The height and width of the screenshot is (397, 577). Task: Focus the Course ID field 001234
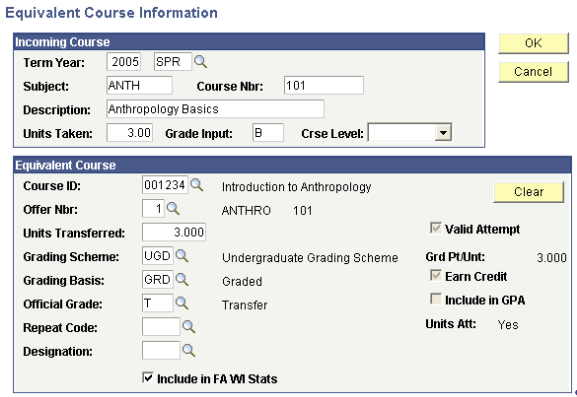165,185
